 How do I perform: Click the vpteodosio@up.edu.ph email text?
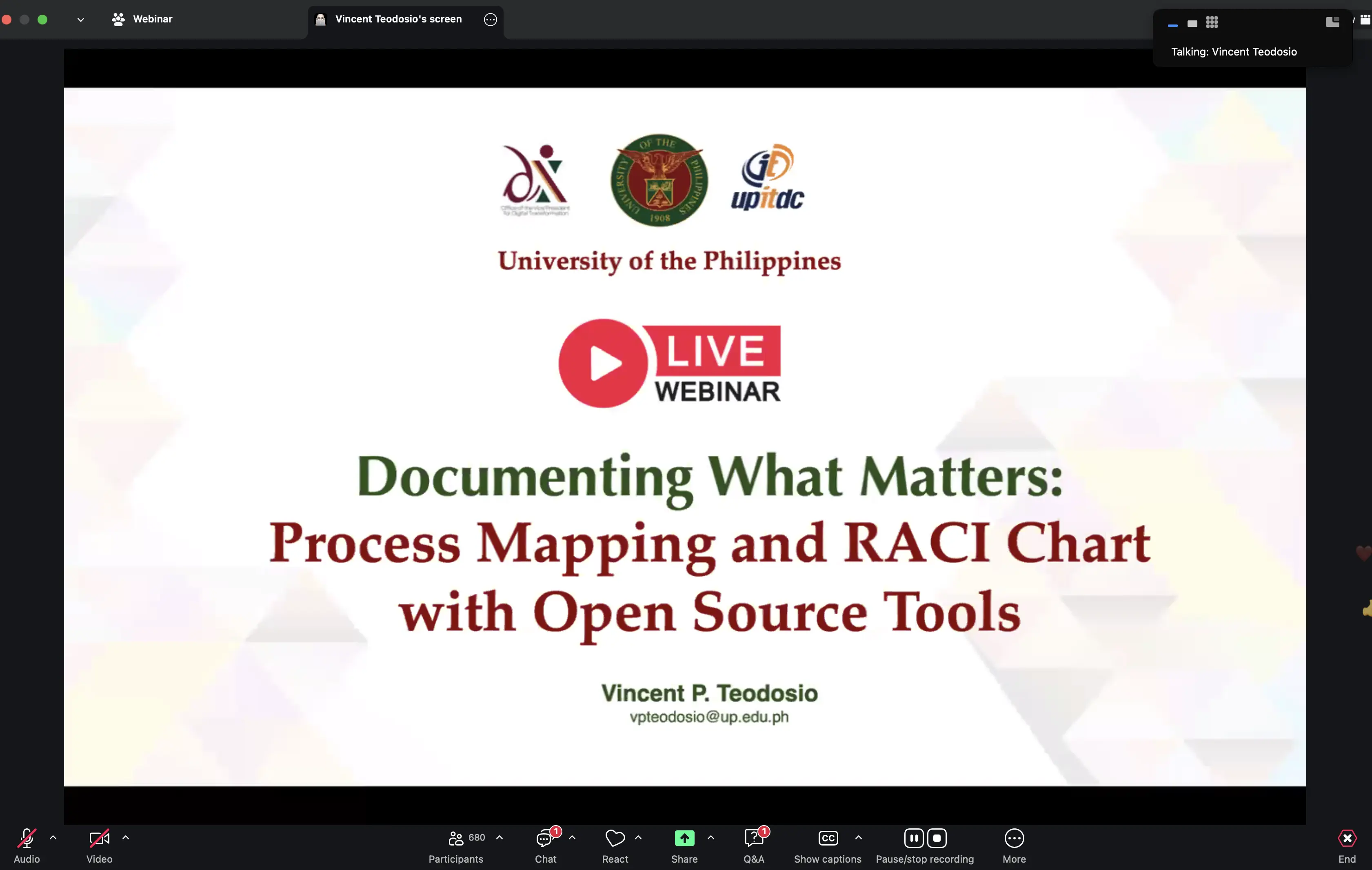point(709,717)
